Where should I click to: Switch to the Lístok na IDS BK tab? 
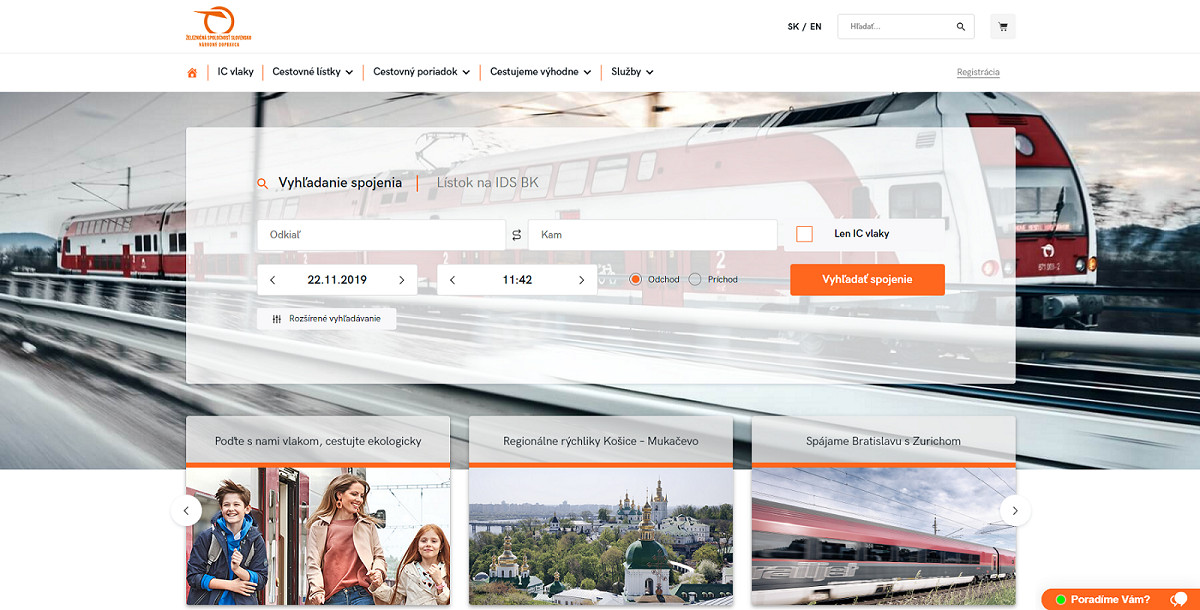coord(487,183)
